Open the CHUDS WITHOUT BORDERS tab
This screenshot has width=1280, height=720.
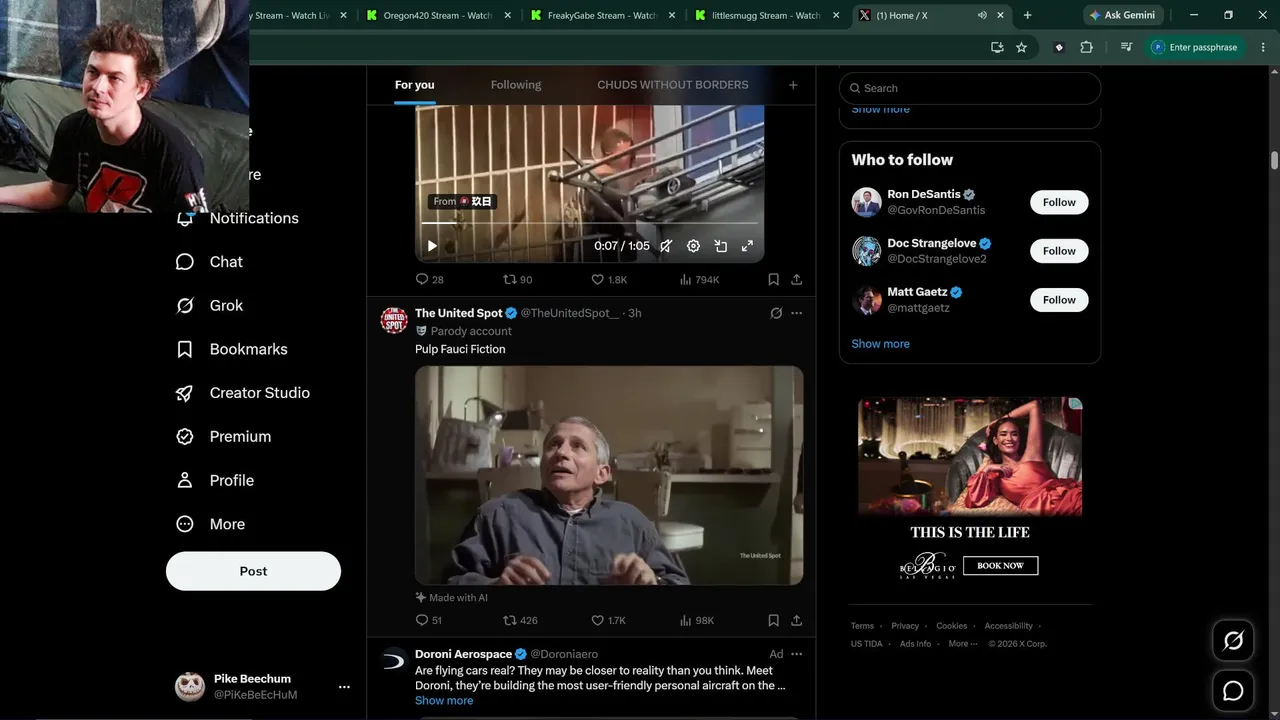pyautogui.click(x=673, y=85)
